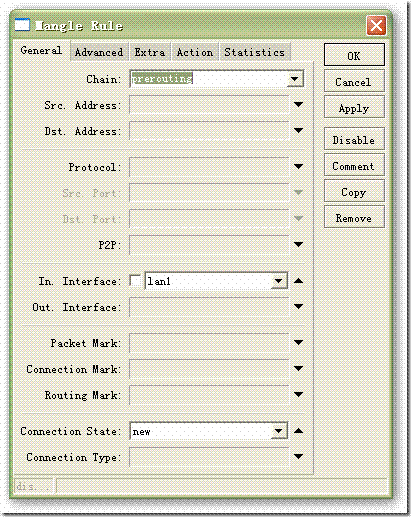
Task: Copy the mangle rule
Action: (354, 191)
